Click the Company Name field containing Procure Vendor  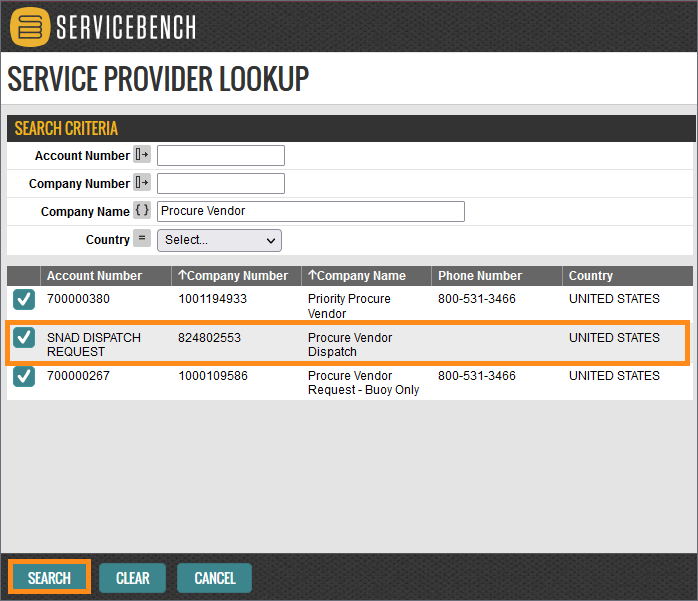tap(311, 211)
